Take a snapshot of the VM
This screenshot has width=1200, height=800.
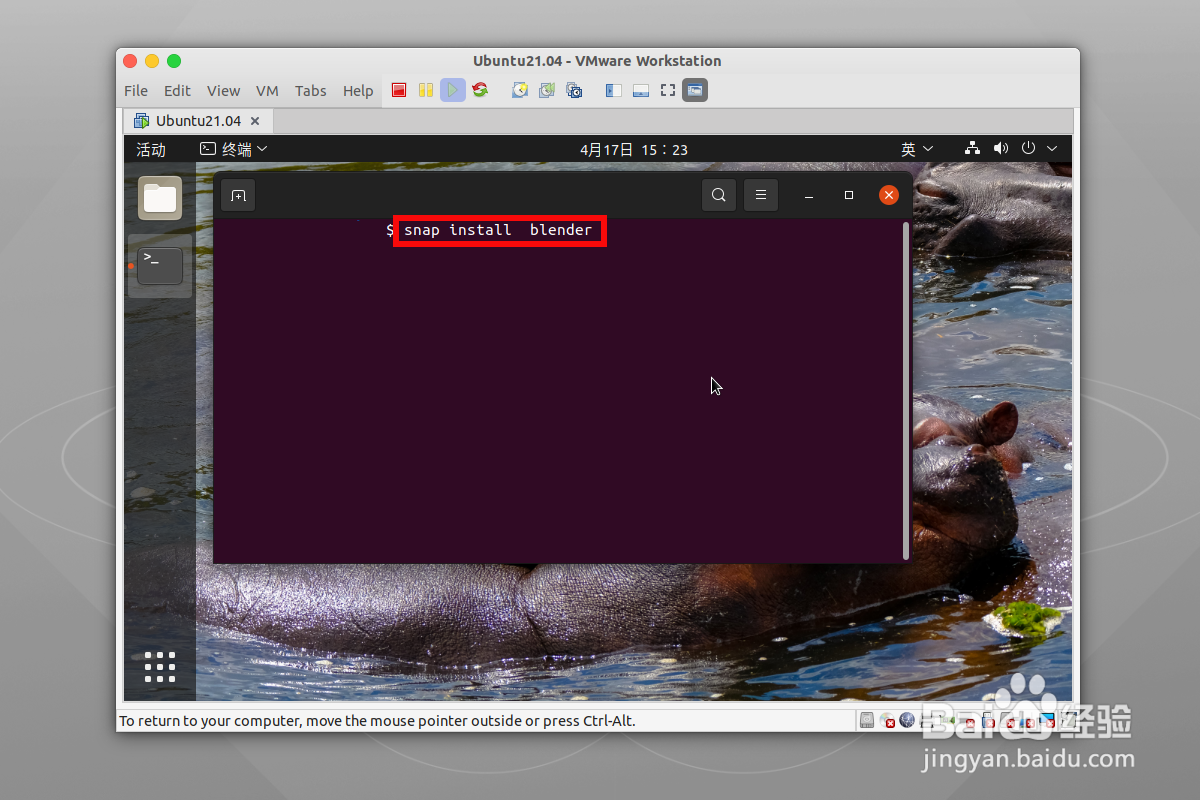click(x=520, y=90)
